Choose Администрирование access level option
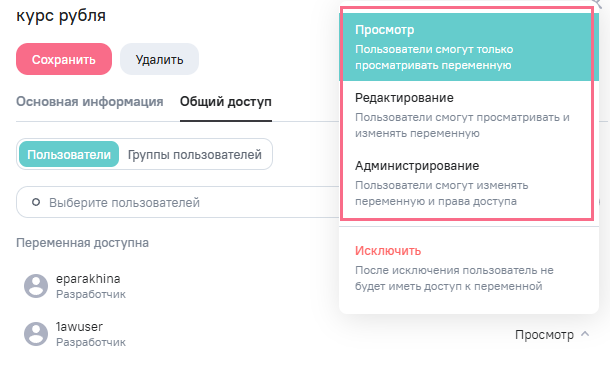The image size is (610, 367). click(468, 183)
